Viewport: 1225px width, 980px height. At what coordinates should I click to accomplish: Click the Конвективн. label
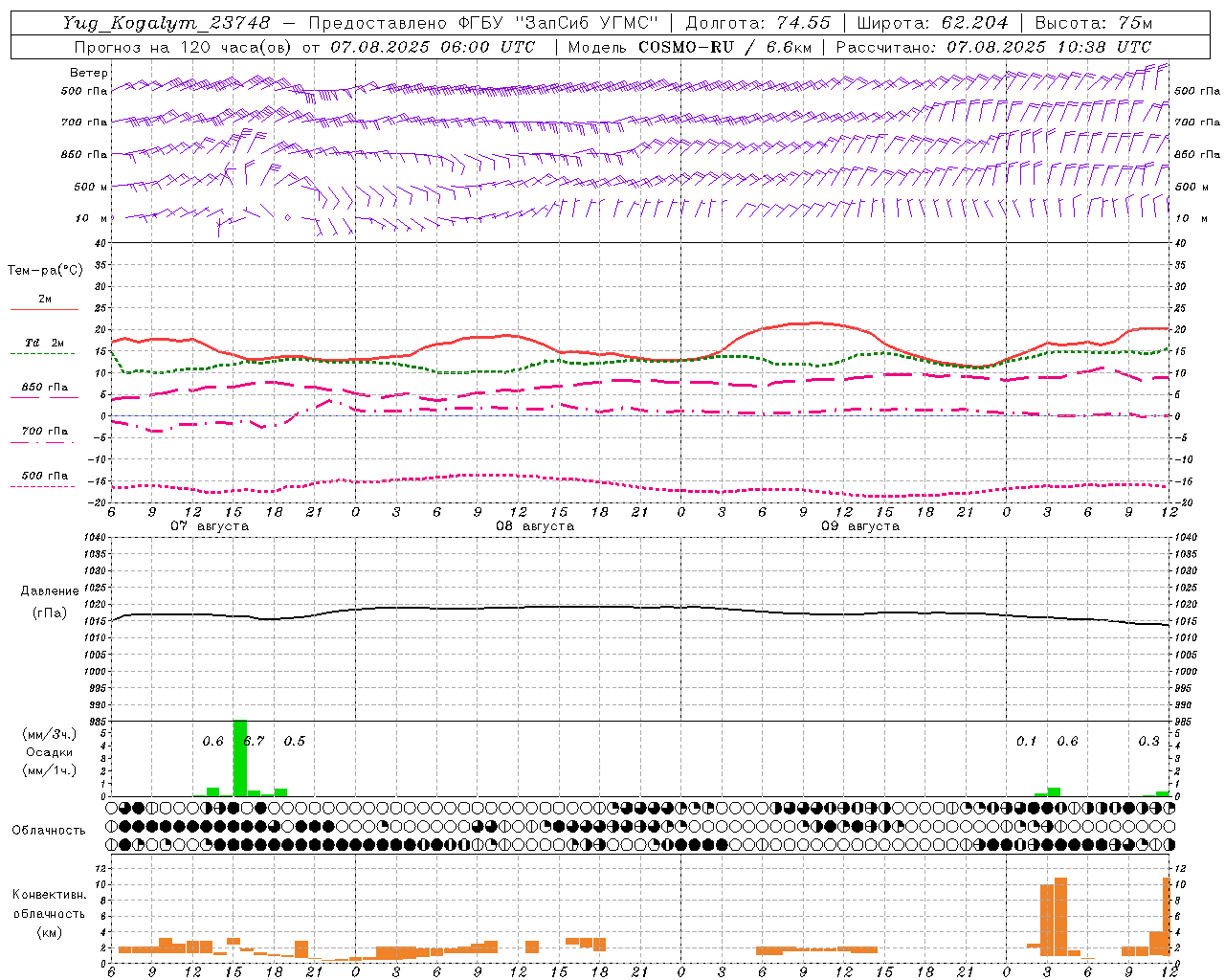click(49, 895)
